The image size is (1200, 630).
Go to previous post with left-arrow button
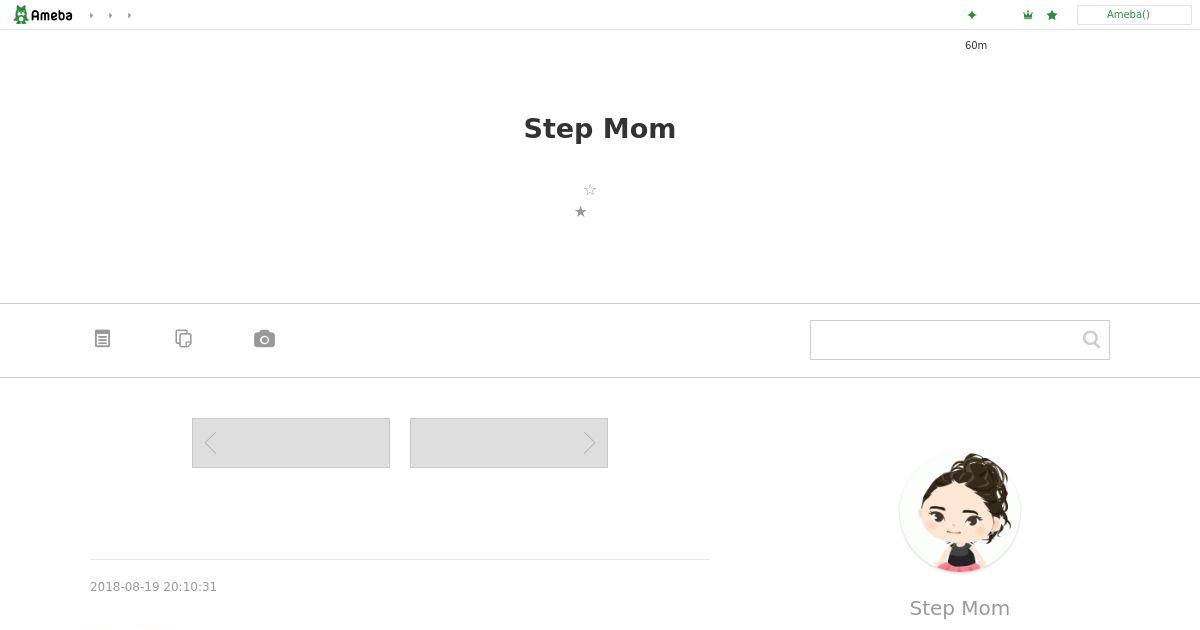pos(291,443)
